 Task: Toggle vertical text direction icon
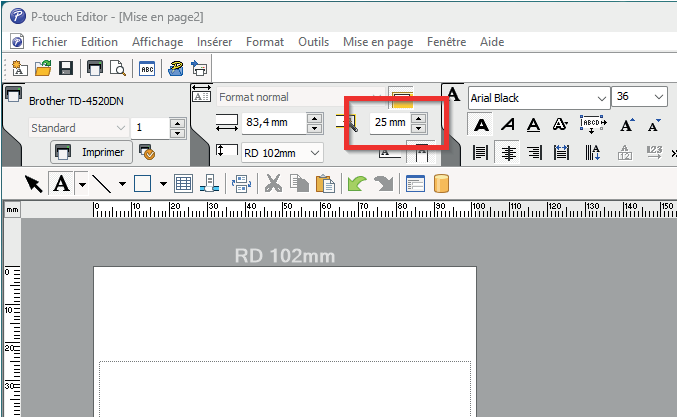[x=592, y=152]
